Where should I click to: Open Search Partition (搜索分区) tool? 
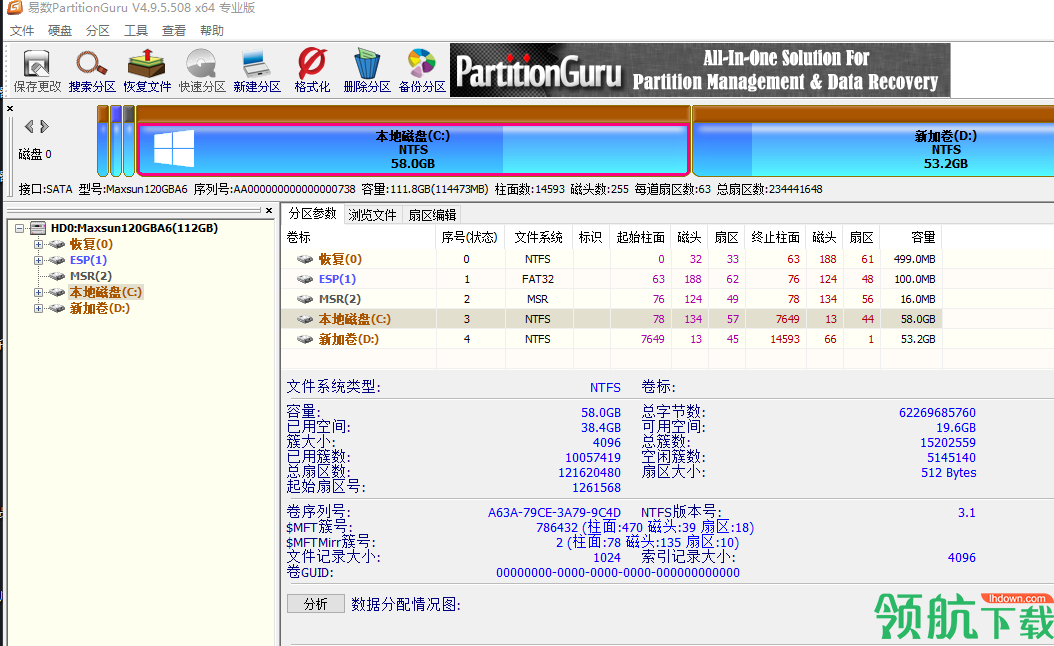pos(92,71)
